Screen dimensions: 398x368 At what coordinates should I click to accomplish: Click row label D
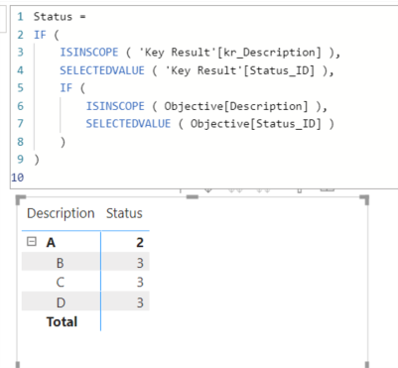click(x=60, y=303)
